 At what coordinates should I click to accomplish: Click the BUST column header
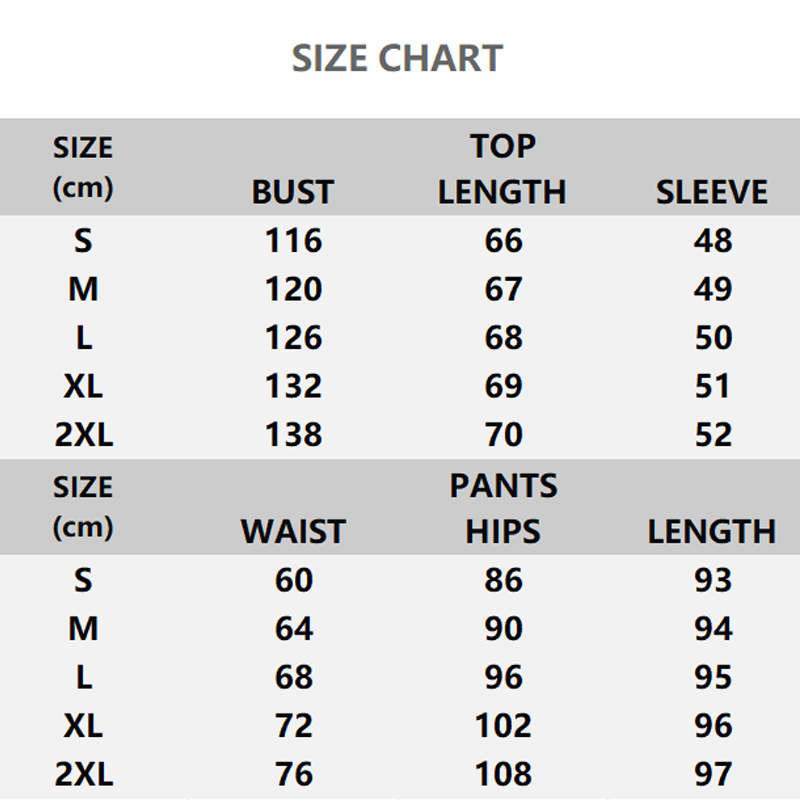pyautogui.click(x=293, y=192)
